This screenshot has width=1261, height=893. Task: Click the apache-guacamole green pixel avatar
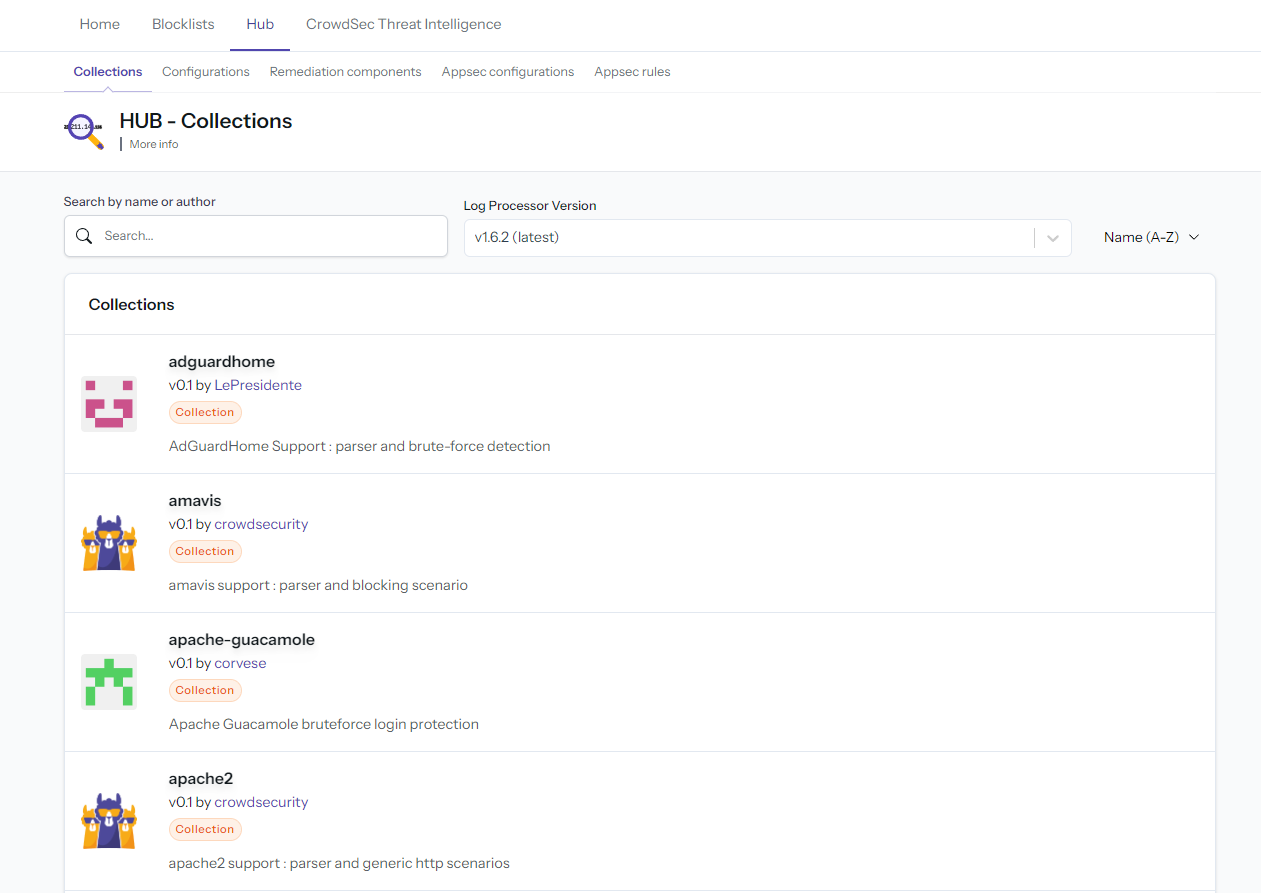[109, 682]
